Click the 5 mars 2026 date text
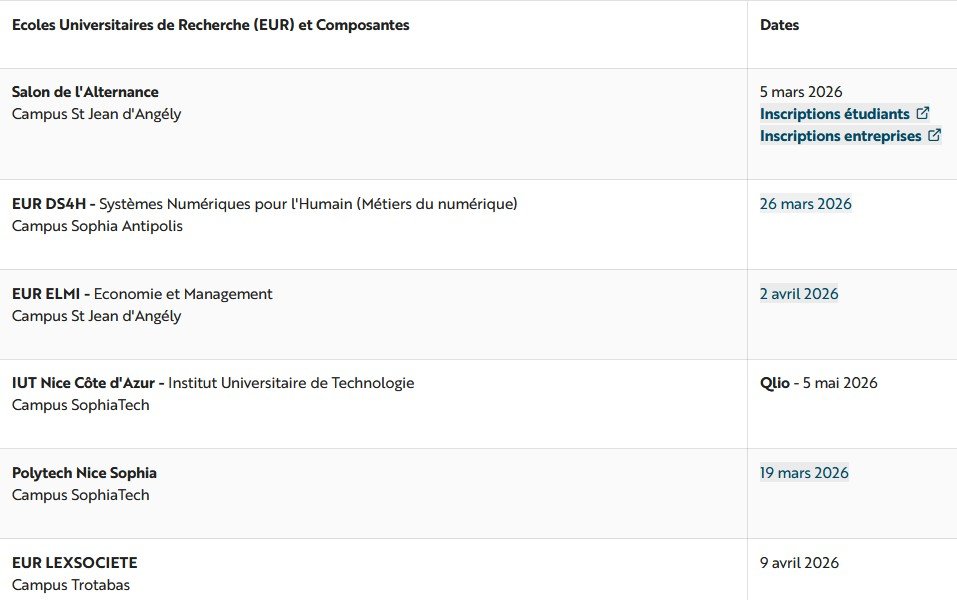957x600 pixels. tap(801, 92)
